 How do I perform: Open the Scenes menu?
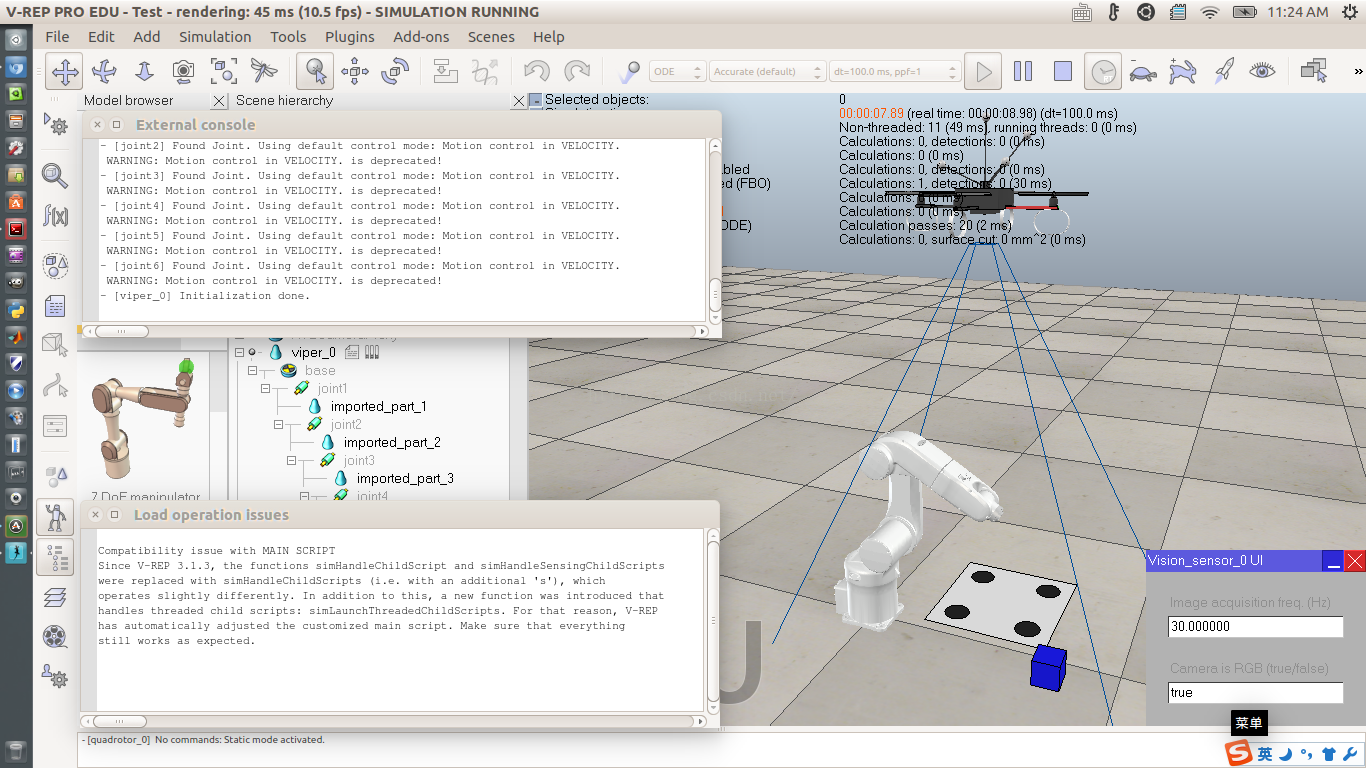pyautogui.click(x=491, y=37)
